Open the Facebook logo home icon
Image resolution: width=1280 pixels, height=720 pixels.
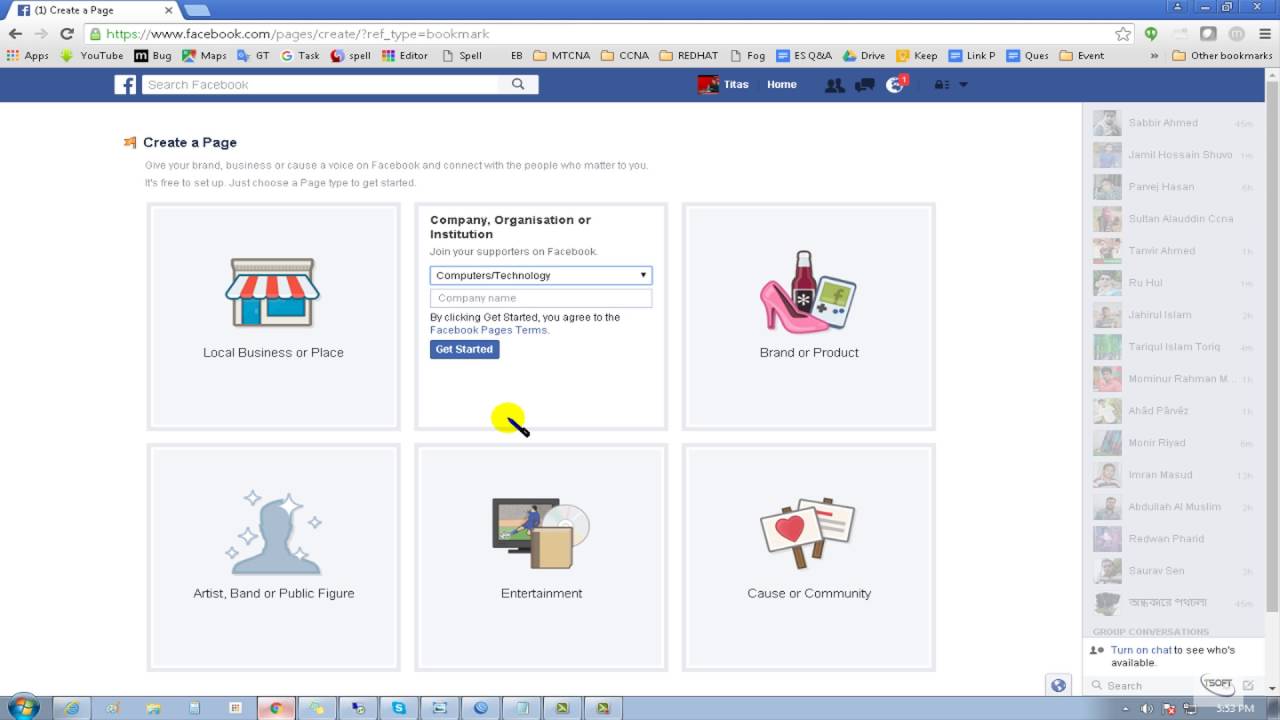[x=125, y=85]
